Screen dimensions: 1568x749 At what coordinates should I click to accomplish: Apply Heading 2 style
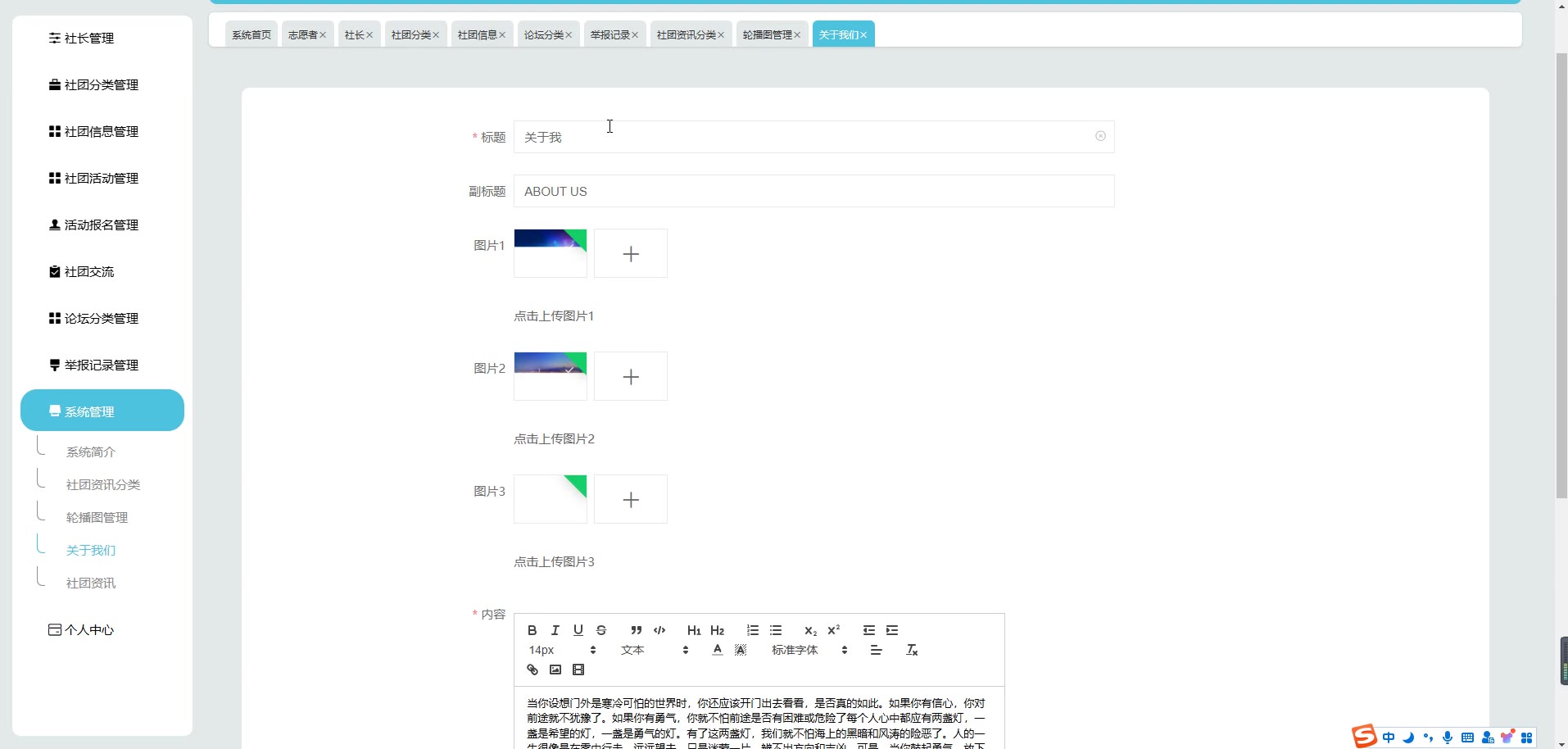pos(718,630)
